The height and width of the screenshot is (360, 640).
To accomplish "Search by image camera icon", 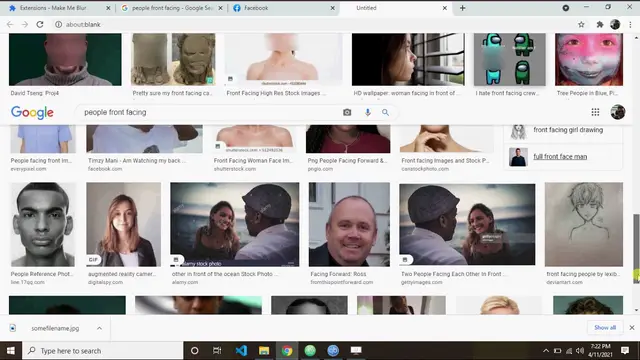I will tap(347, 112).
